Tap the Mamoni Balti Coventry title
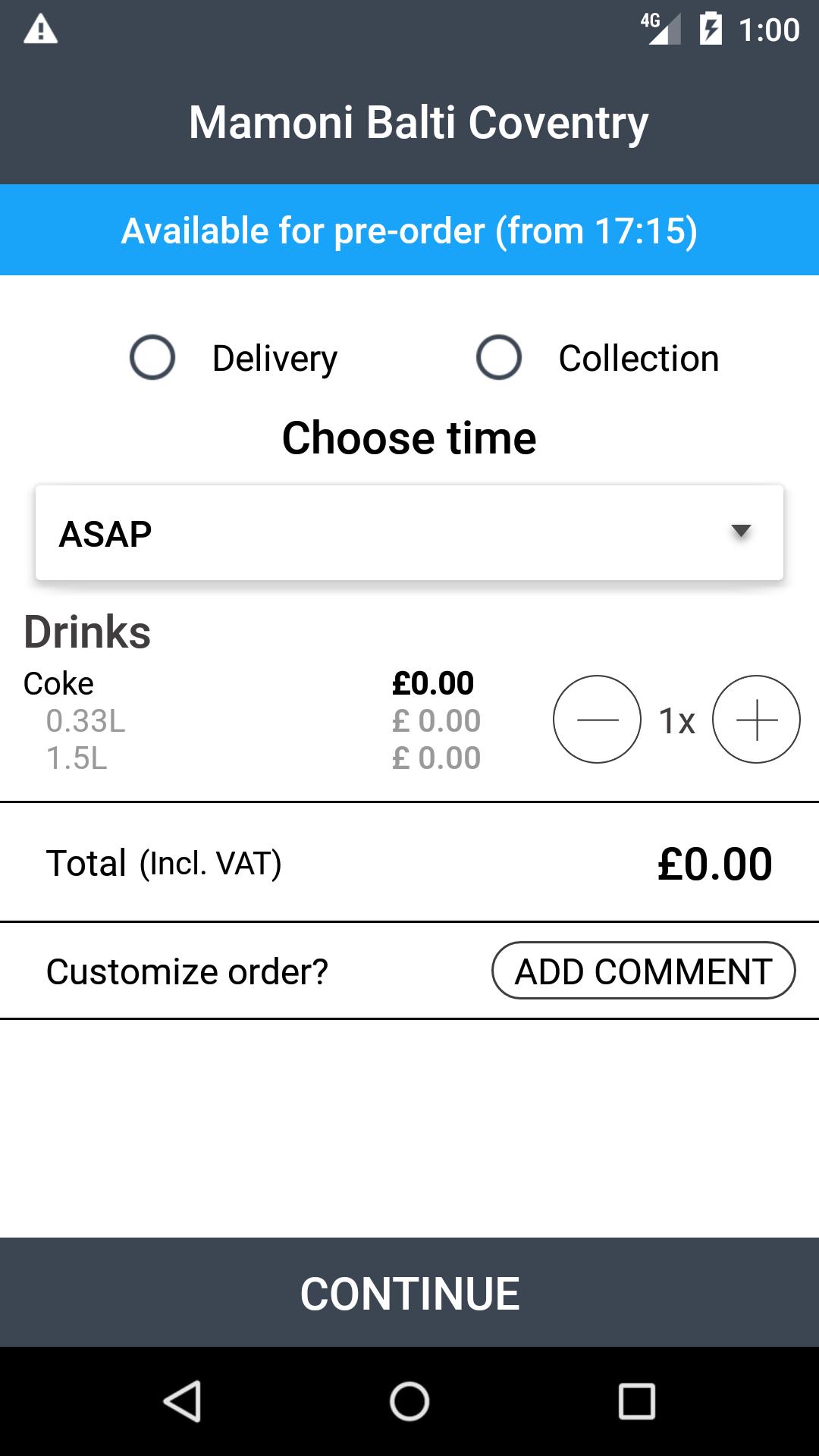The image size is (819, 1456). click(418, 122)
